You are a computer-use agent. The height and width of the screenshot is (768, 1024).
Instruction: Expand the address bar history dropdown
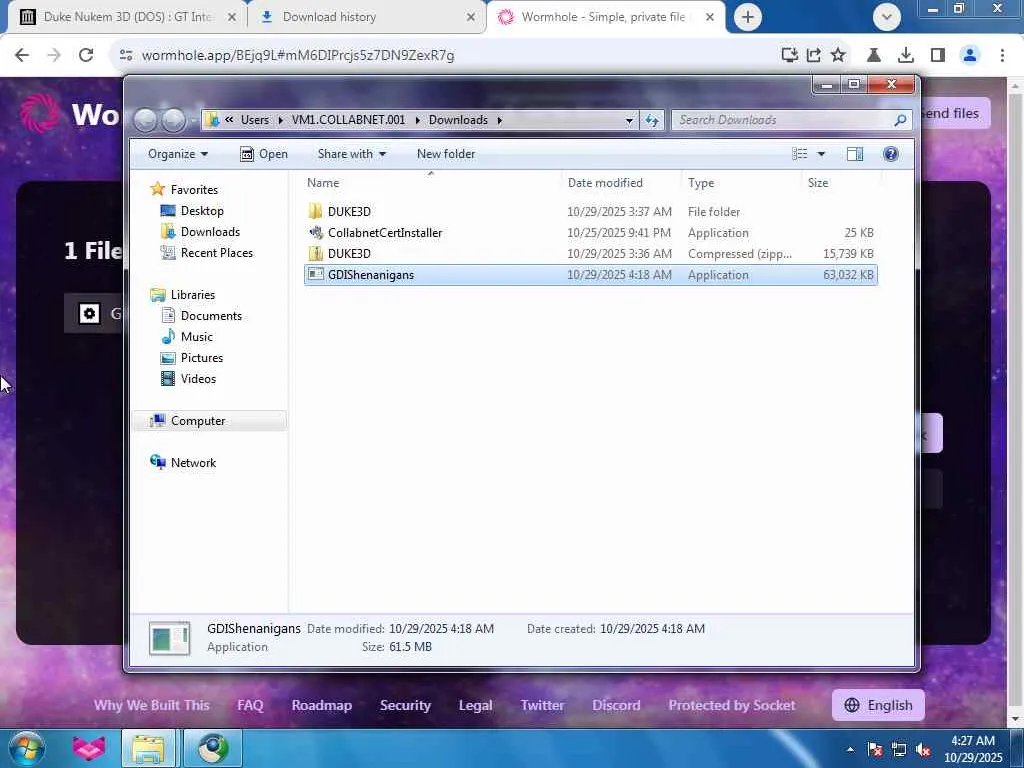[629, 120]
